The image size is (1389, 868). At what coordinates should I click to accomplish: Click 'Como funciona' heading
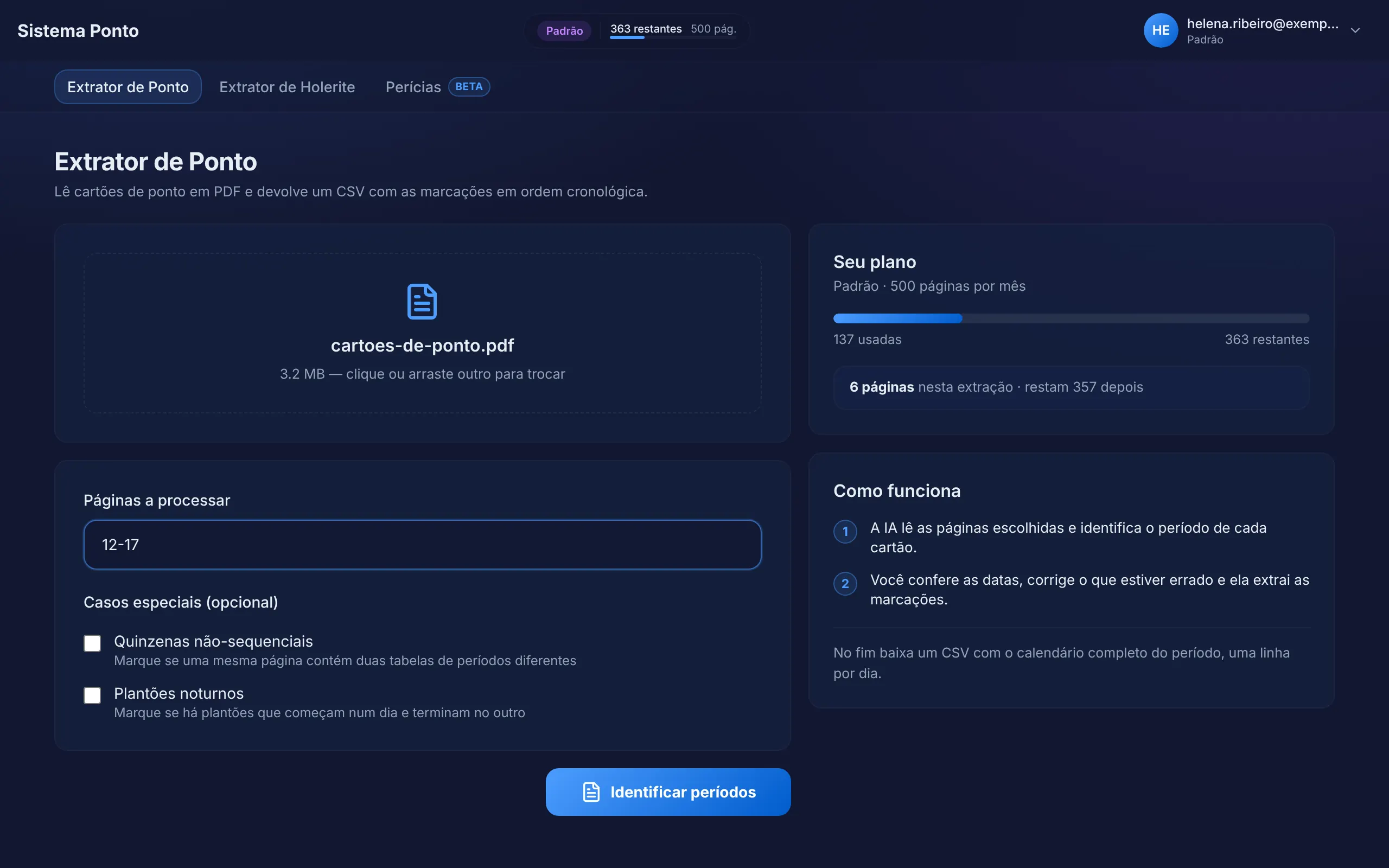896,491
